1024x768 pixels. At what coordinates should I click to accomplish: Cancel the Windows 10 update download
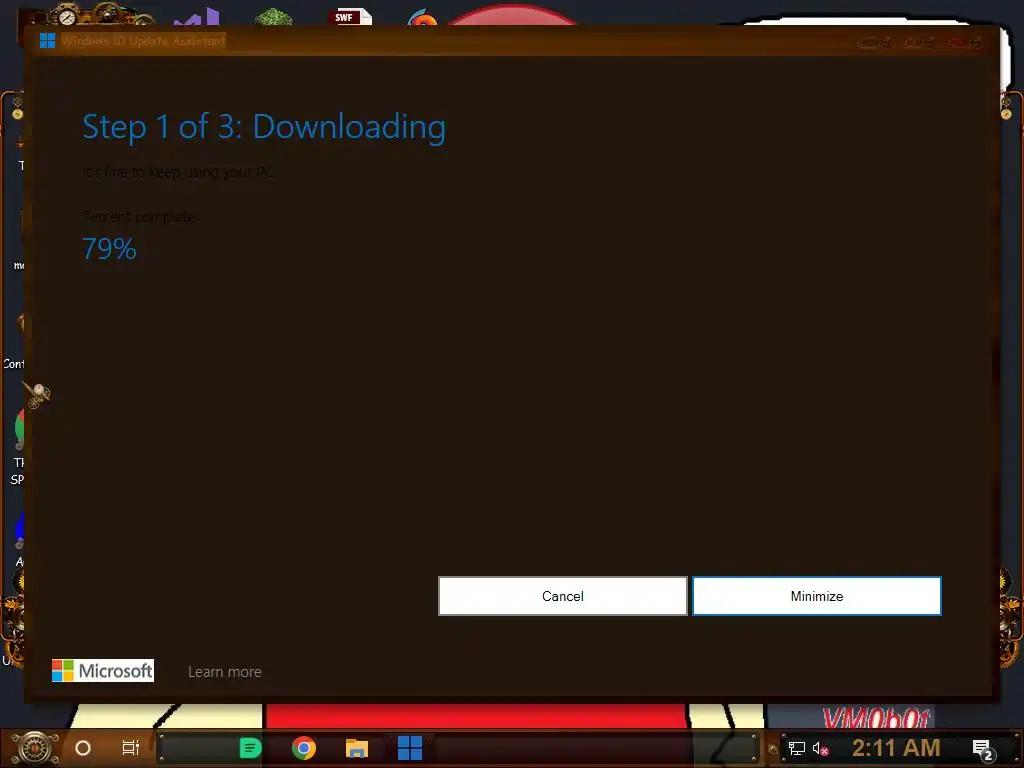562,596
